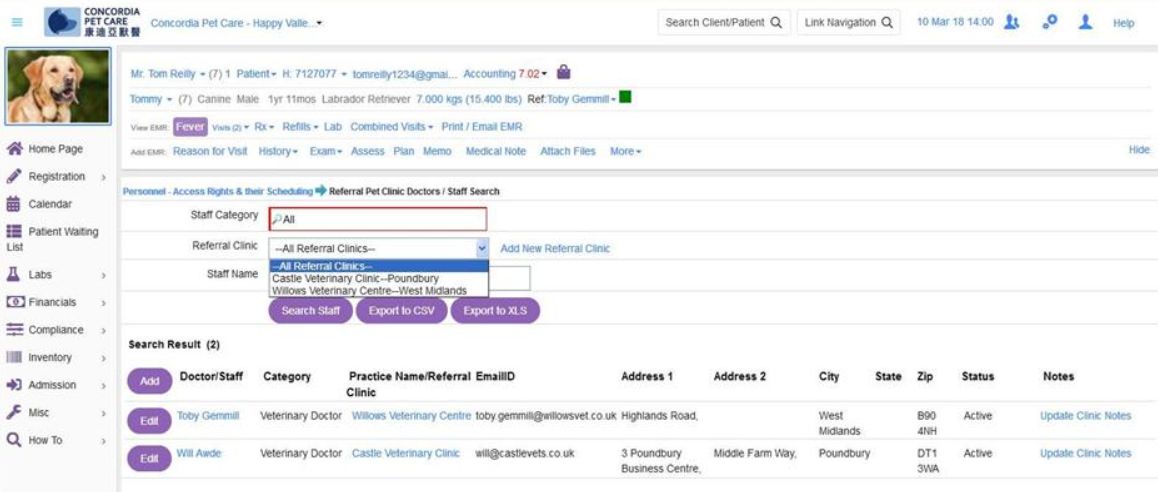Click the Labrador patient photo
Image resolution: width=1158 pixels, height=492 pixels.
58,86
